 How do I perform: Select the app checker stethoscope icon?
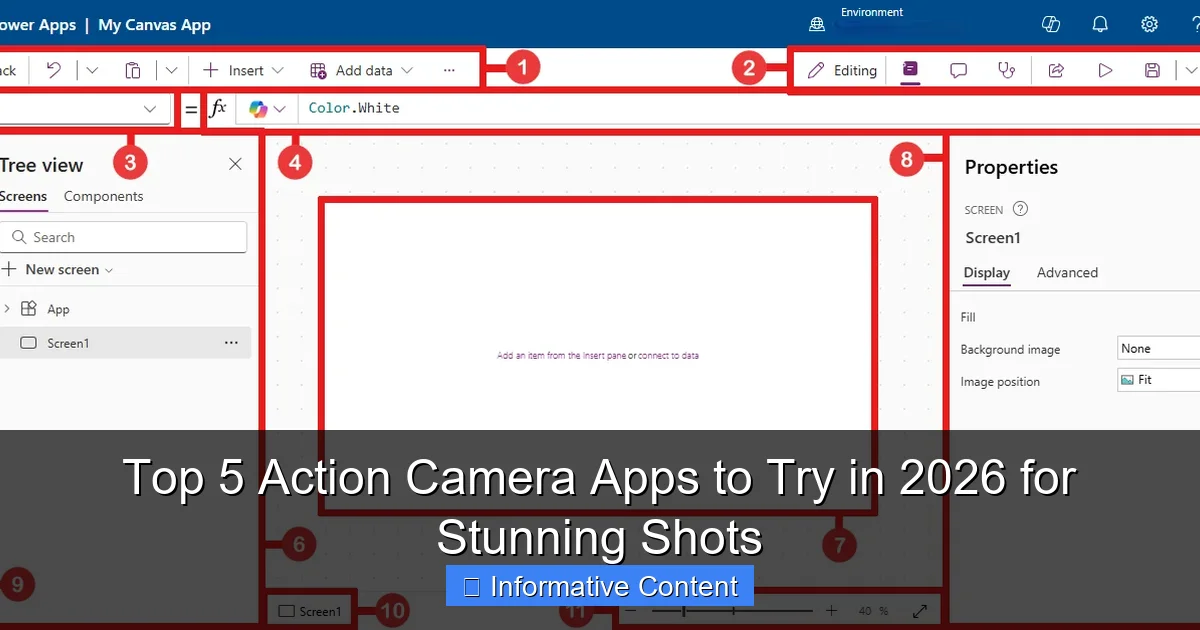[1007, 70]
